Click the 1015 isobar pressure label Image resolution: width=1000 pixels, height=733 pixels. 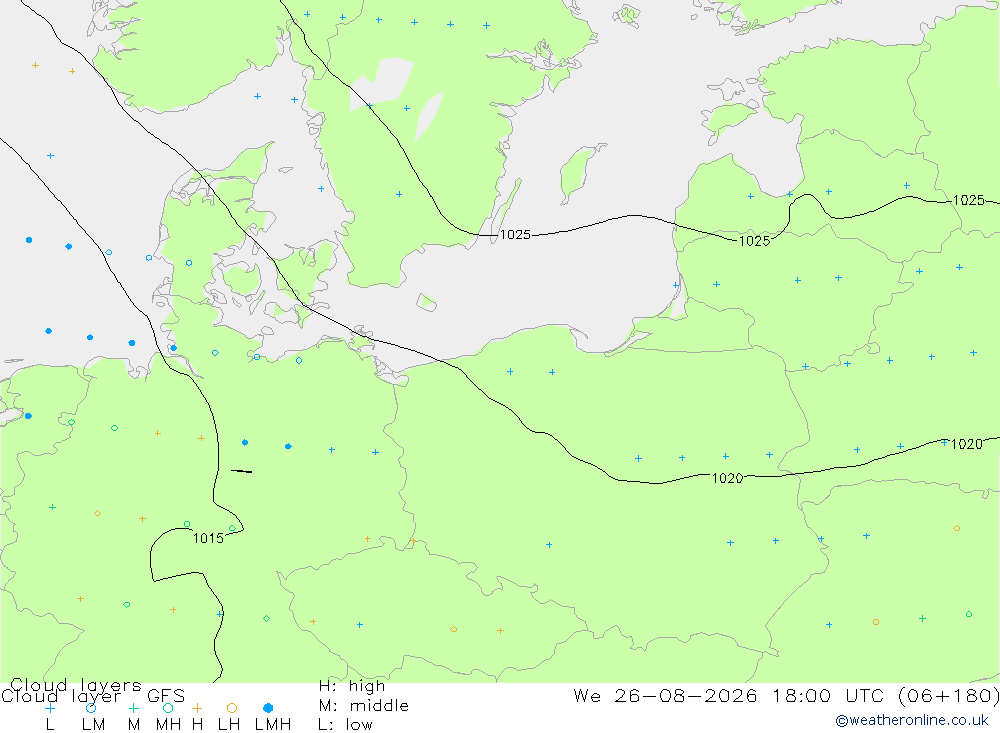[209, 538]
